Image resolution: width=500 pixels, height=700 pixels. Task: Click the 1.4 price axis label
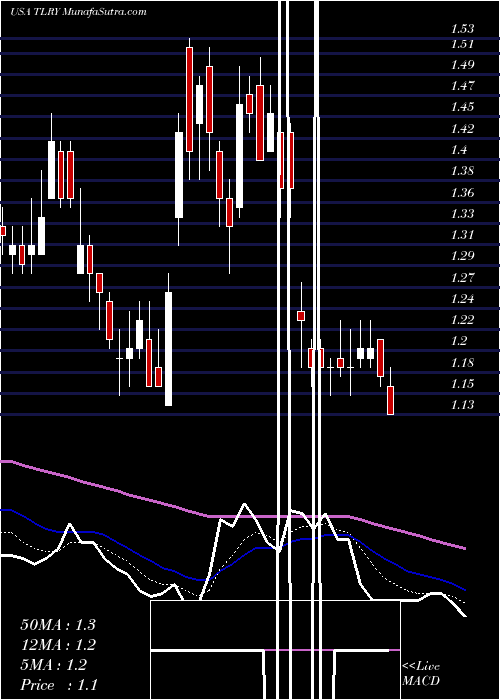tap(459, 150)
